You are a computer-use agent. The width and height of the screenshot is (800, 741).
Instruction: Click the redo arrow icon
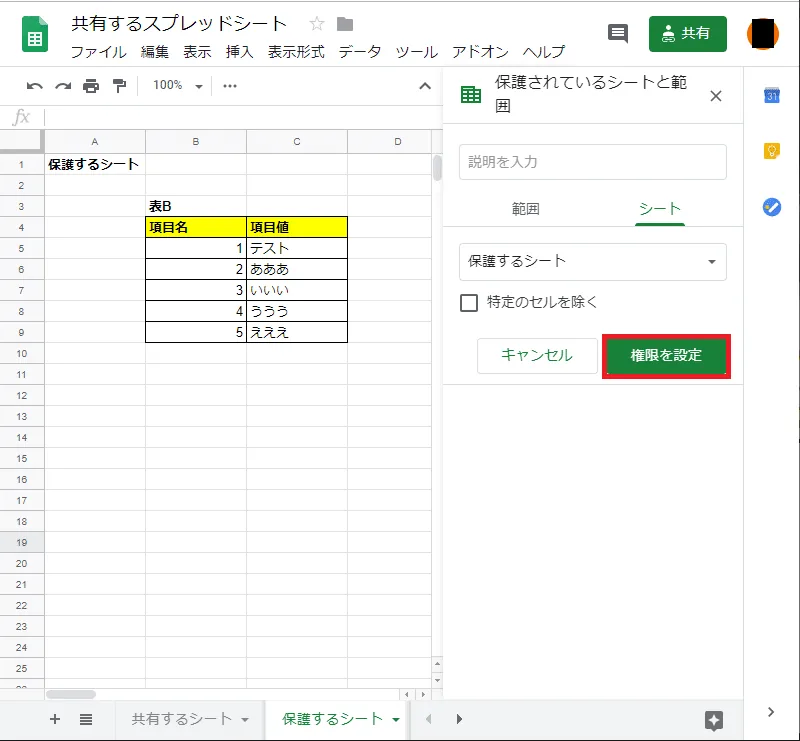(x=63, y=86)
